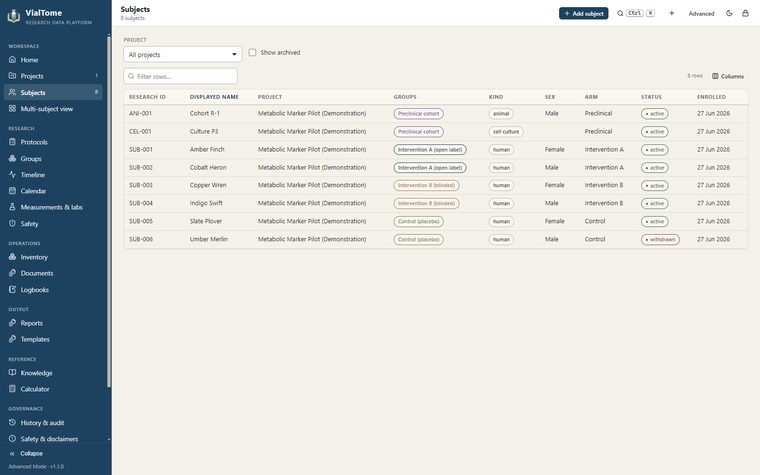Click the History & audit clock icon

coord(13,423)
